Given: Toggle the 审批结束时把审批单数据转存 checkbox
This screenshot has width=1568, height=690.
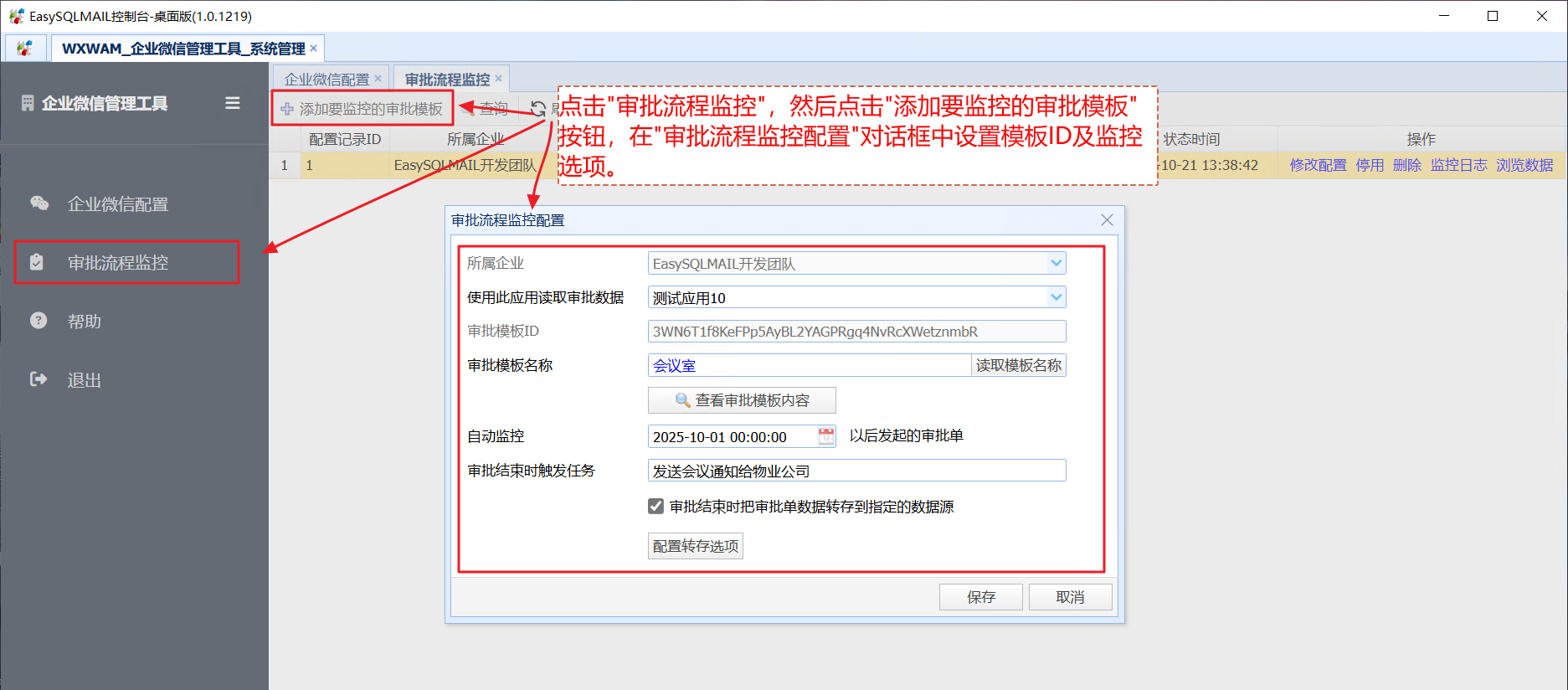Looking at the screenshot, I should (656, 507).
